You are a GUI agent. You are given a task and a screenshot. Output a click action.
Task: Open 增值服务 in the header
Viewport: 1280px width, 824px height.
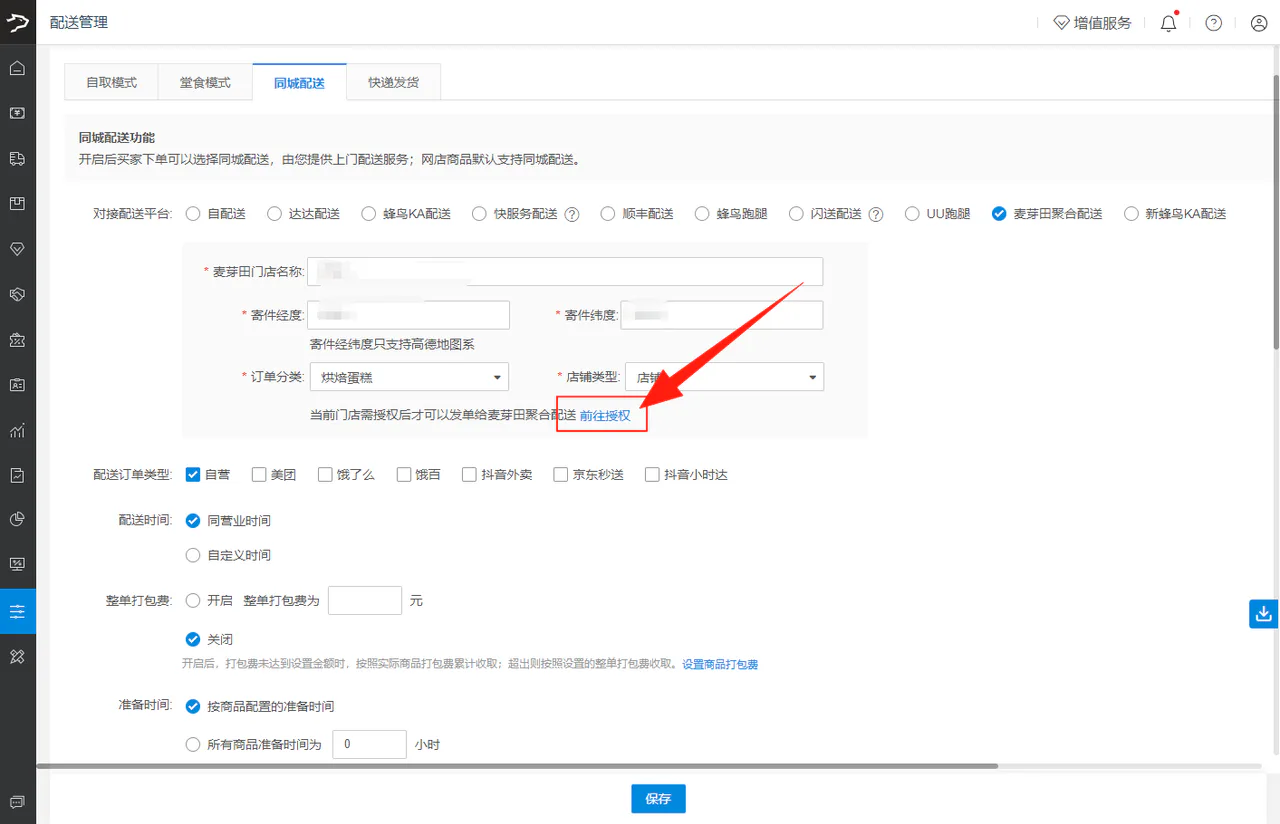1093,23
